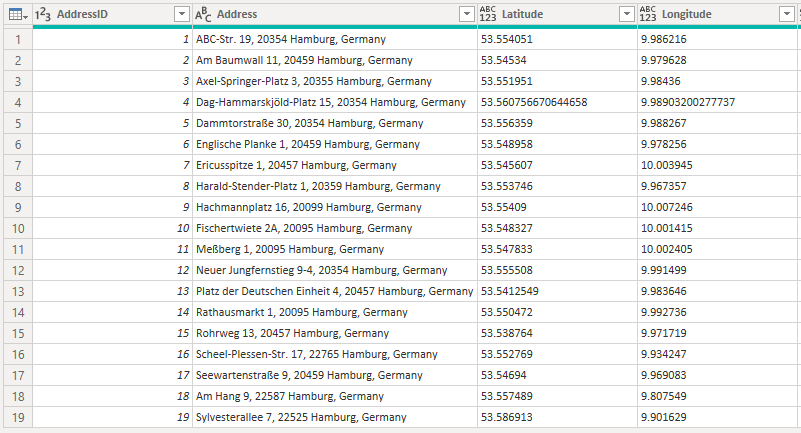Viewport: 801px width, 433px height.
Task: Select row number 4
Action: pos(16,102)
